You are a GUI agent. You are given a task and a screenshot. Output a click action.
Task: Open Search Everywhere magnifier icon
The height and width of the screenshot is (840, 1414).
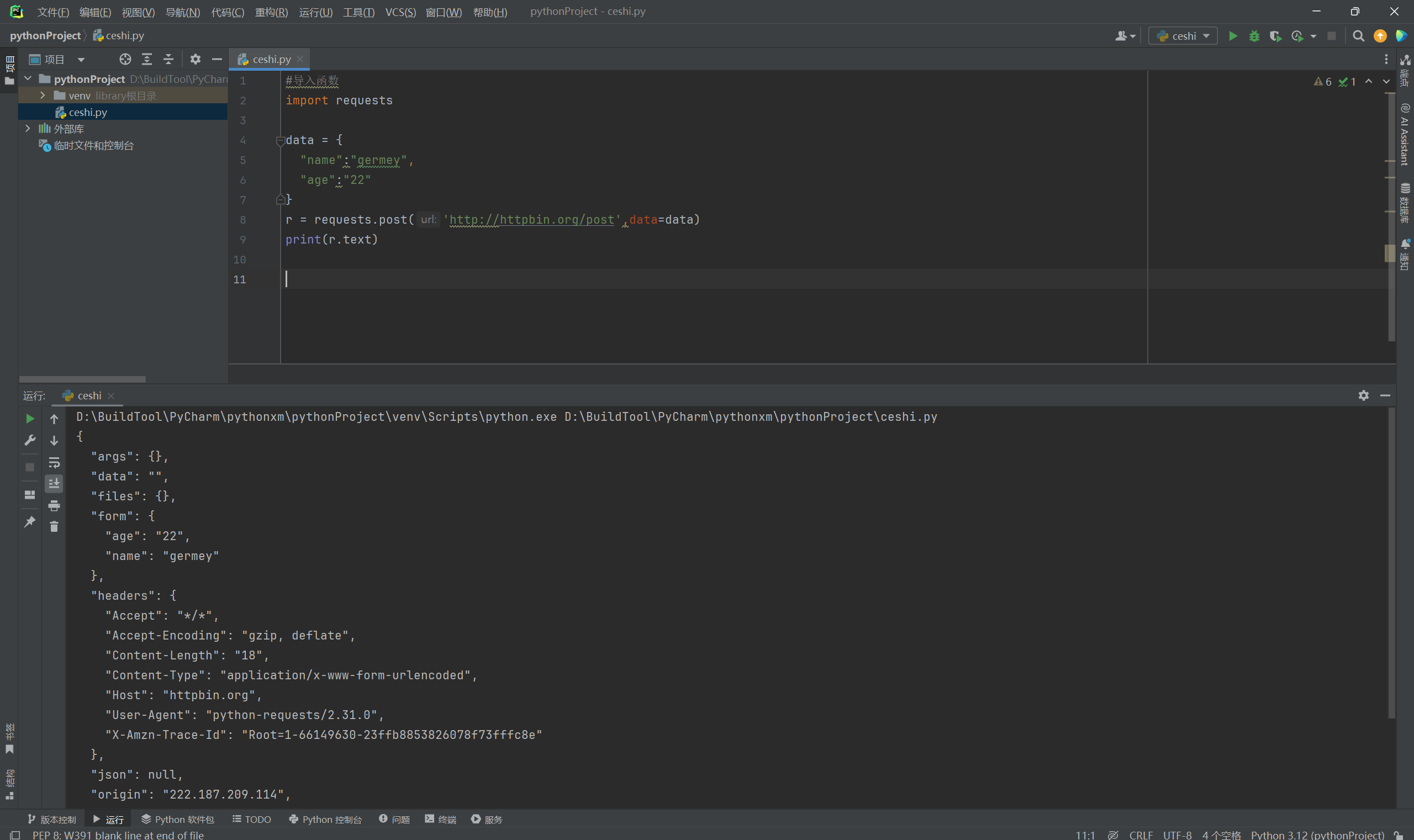point(1358,36)
